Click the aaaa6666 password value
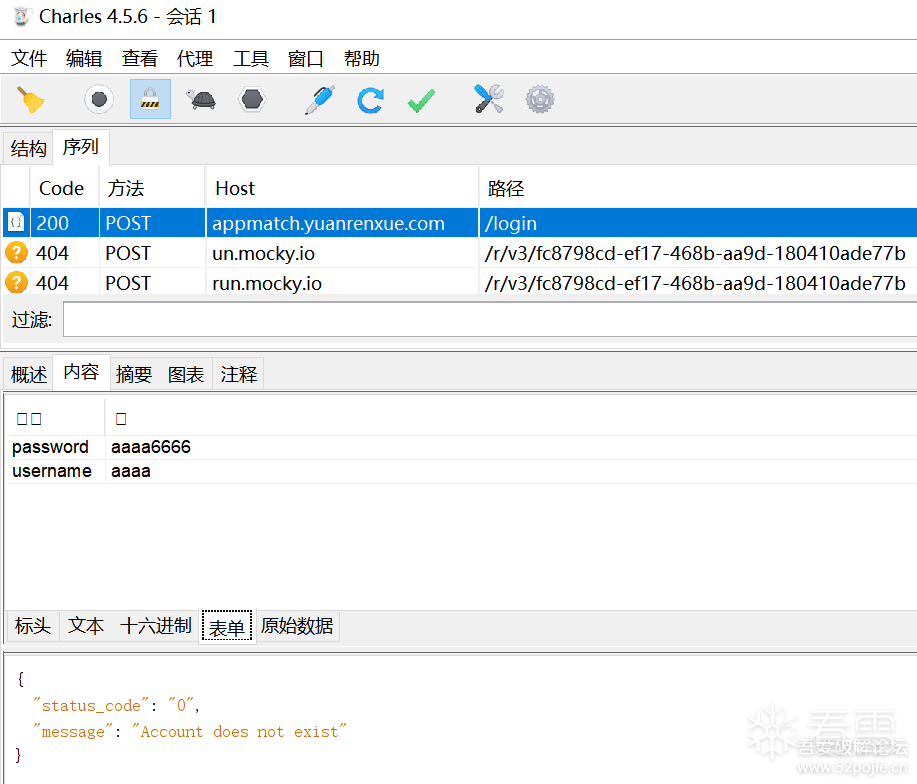This screenshot has height=784, width=917. click(151, 447)
